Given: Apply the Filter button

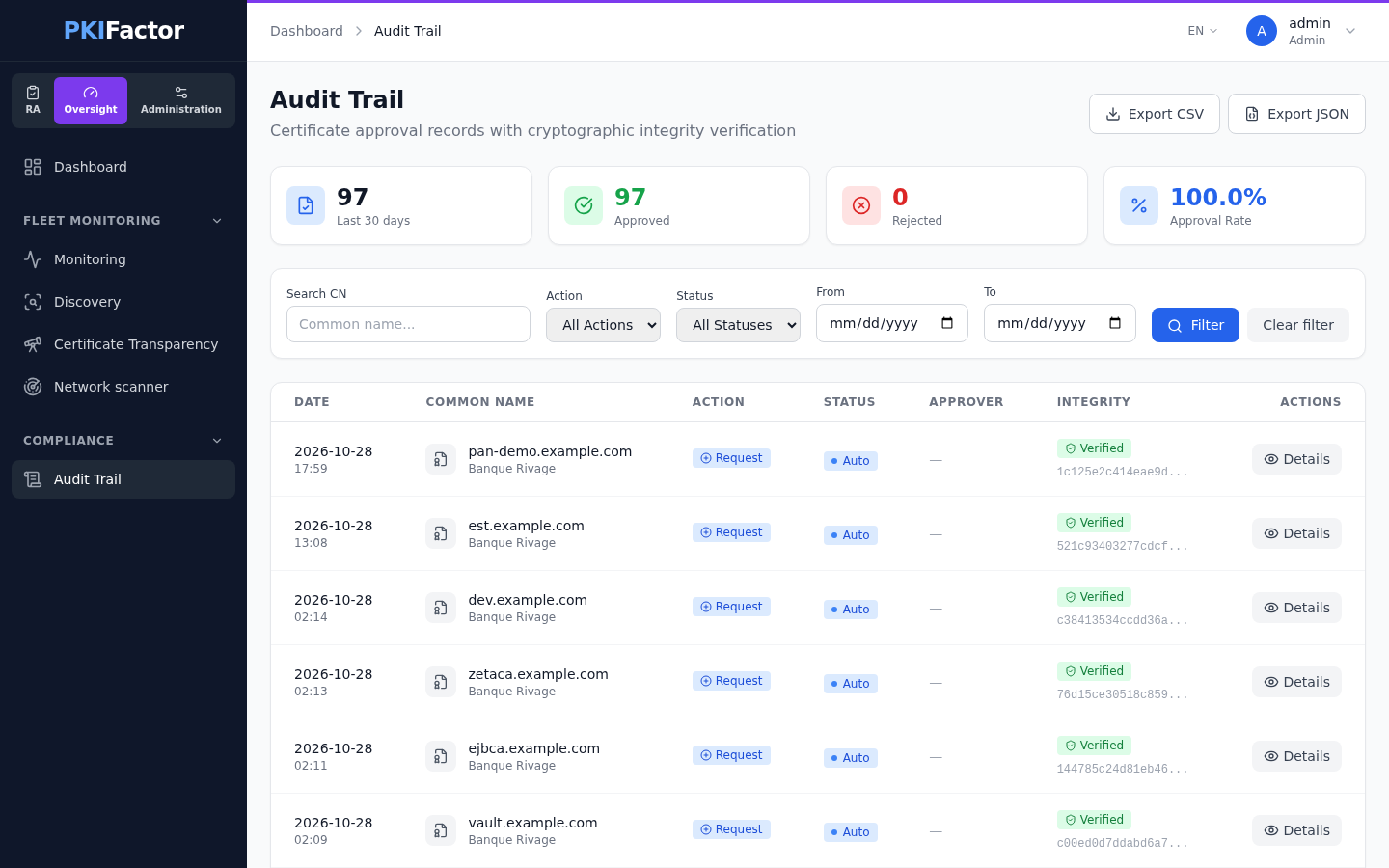Looking at the screenshot, I should coord(1195,325).
